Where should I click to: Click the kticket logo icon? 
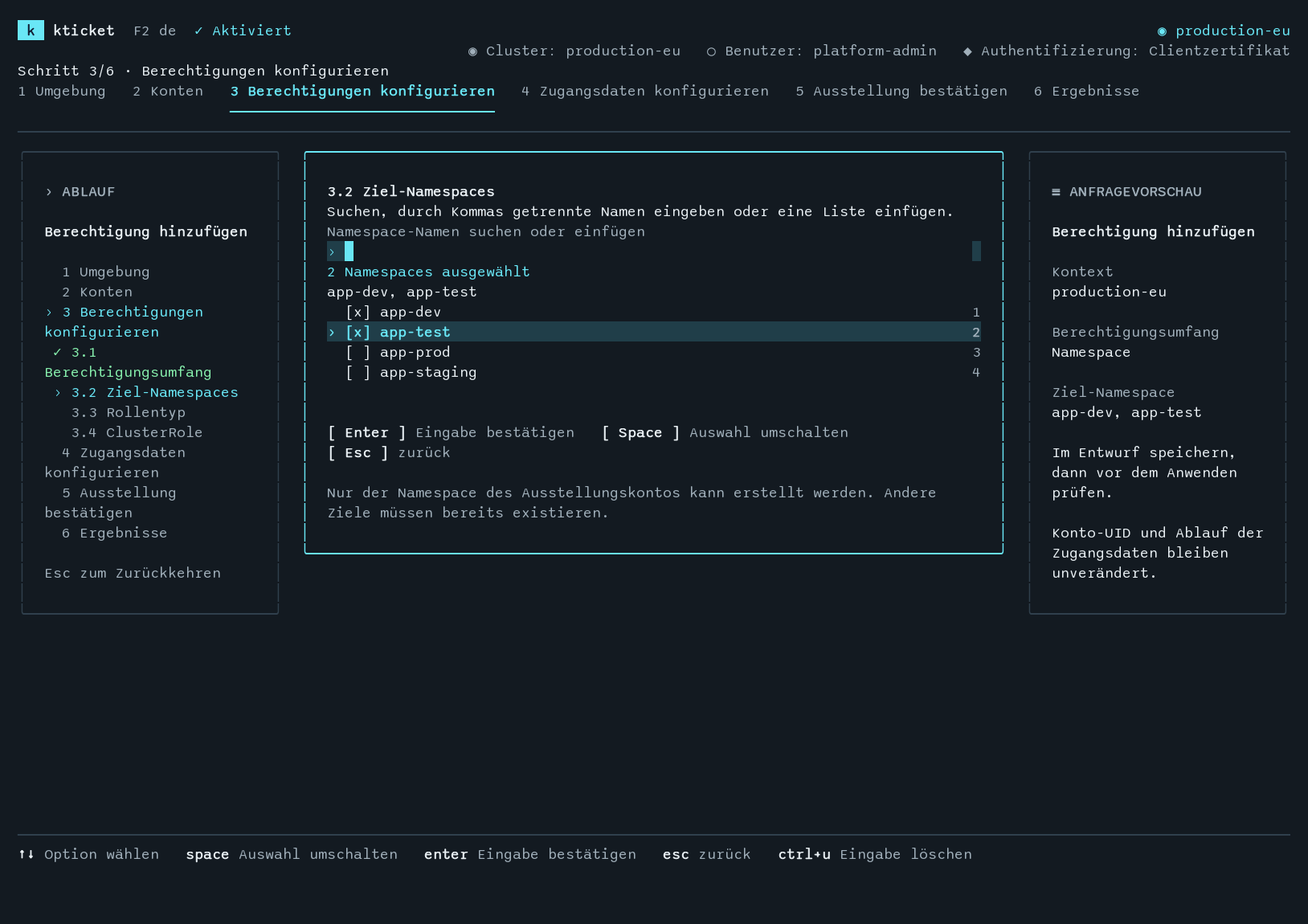click(31, 31)
